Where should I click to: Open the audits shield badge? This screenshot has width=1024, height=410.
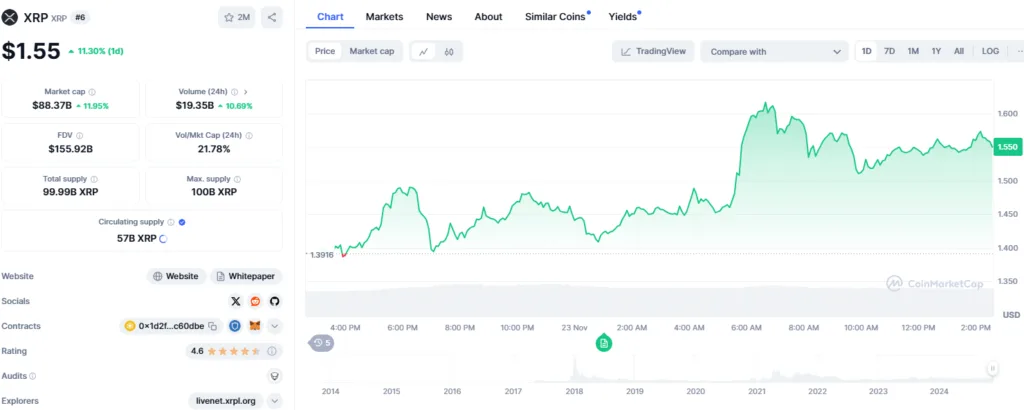point(275,376)
